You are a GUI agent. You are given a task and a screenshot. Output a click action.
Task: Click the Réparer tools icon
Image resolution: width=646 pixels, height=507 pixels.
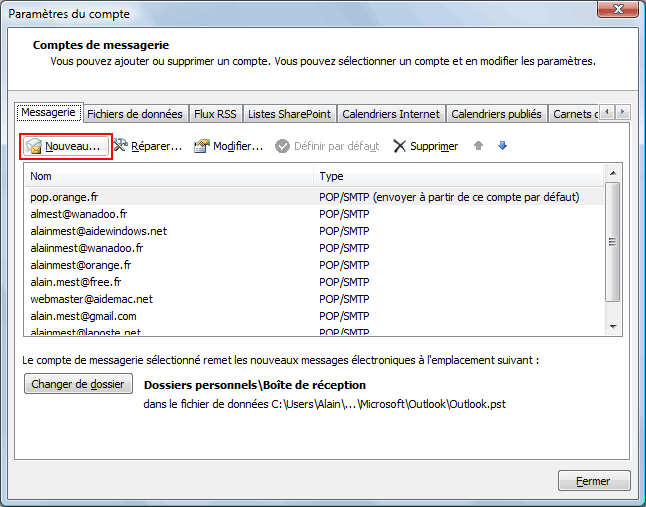[x=120, y=145]
